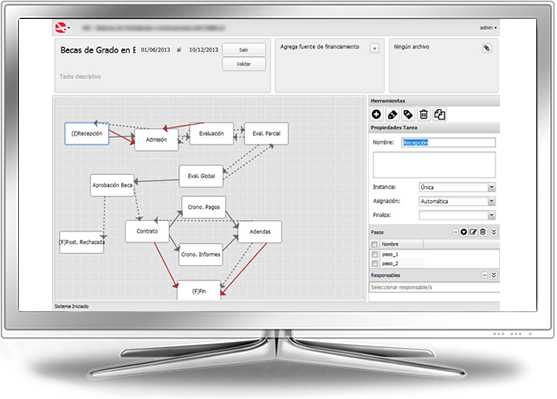Screen dimensions: 557x399
Task: Select the tag tool icon
Action: (408, 114)
